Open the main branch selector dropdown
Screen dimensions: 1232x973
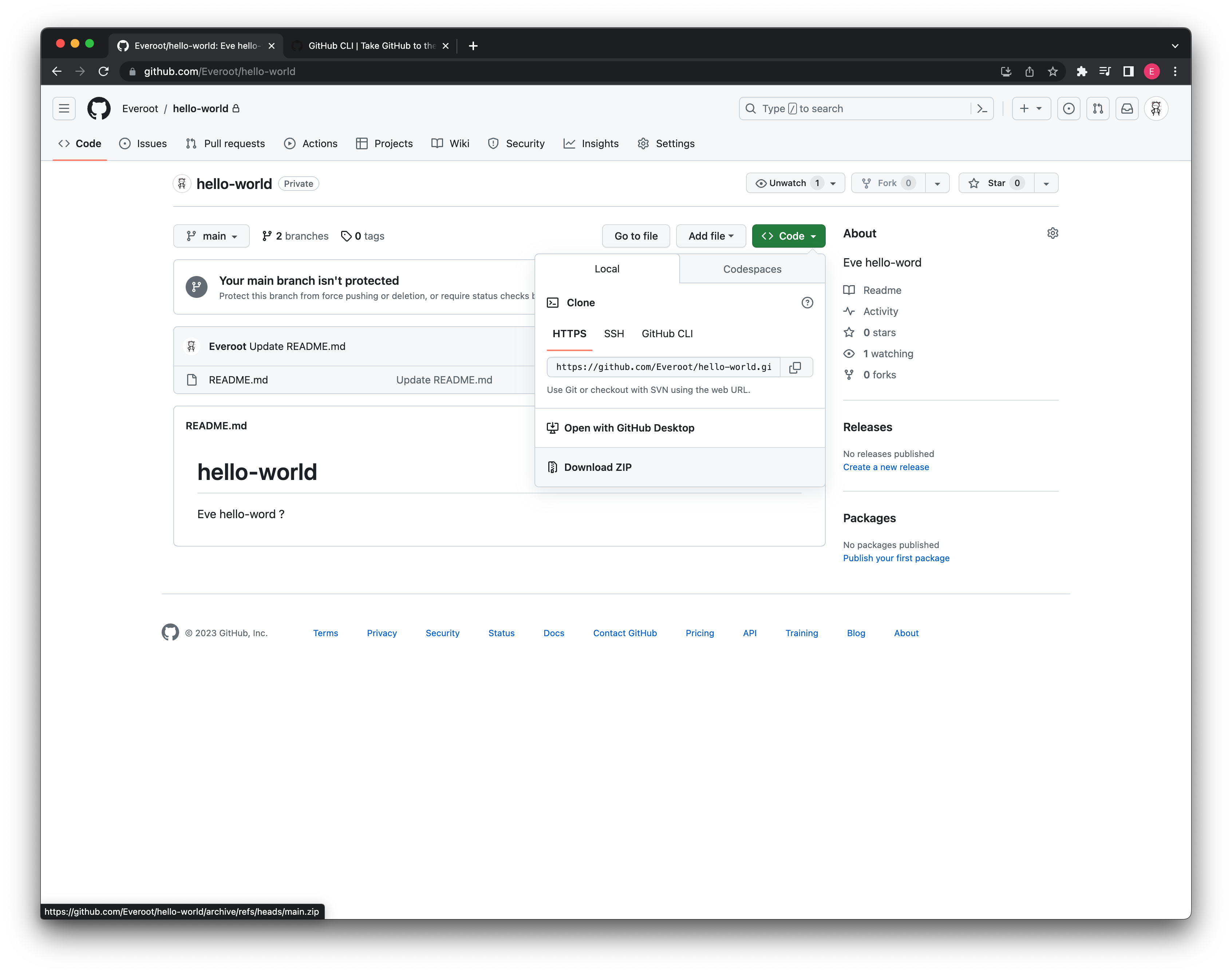211,236
